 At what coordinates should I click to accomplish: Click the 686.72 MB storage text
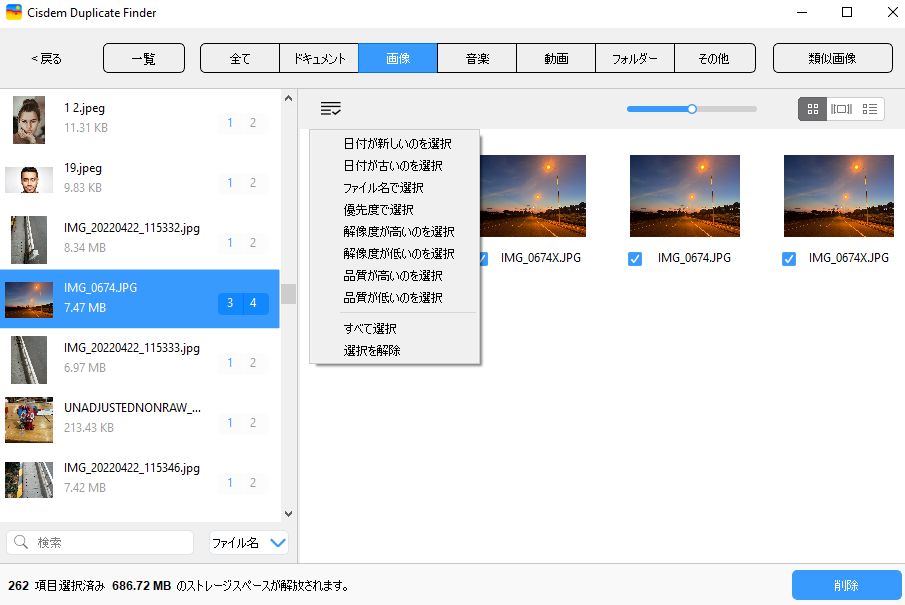141,585
